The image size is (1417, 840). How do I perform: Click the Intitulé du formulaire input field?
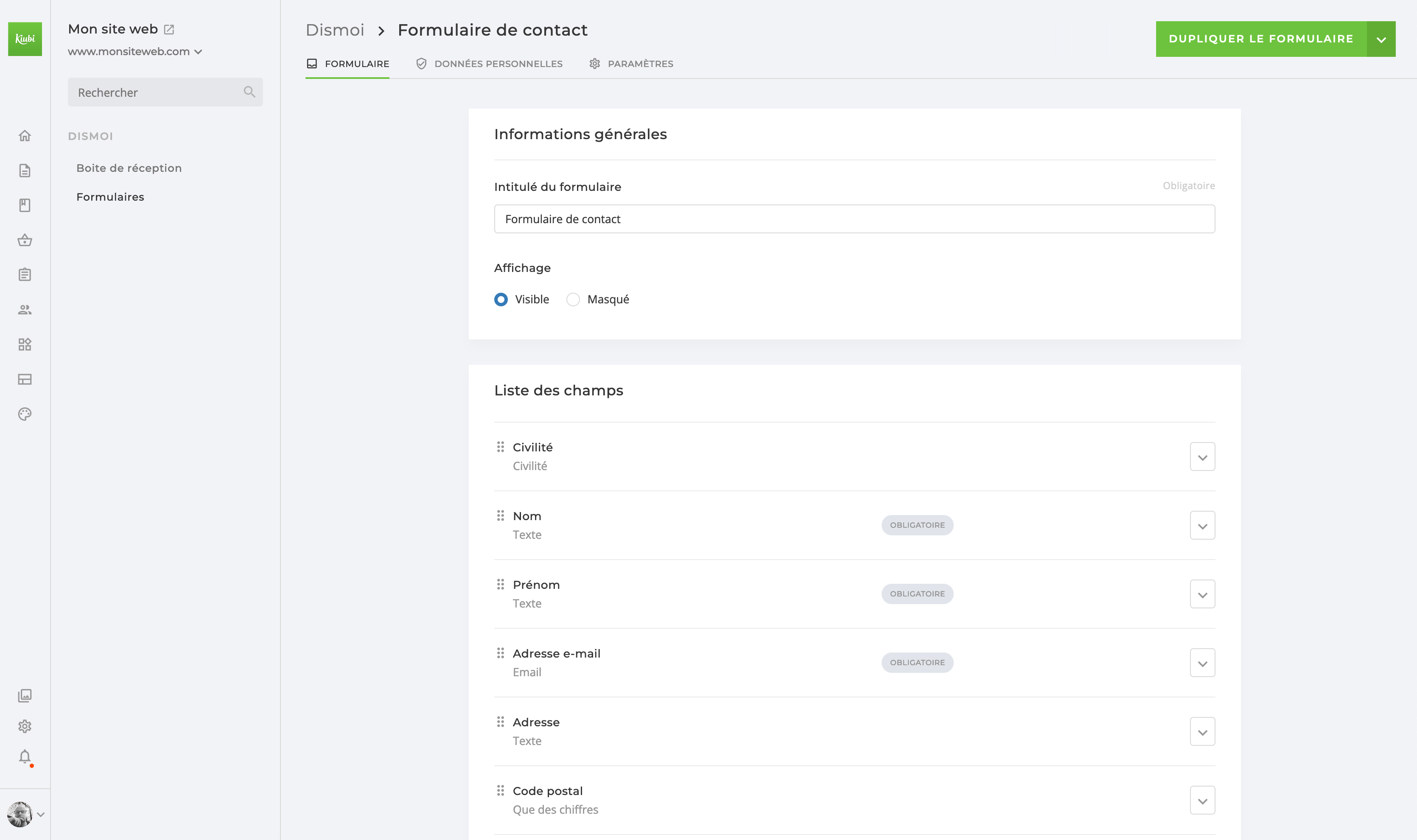click(x=854, y=218)
